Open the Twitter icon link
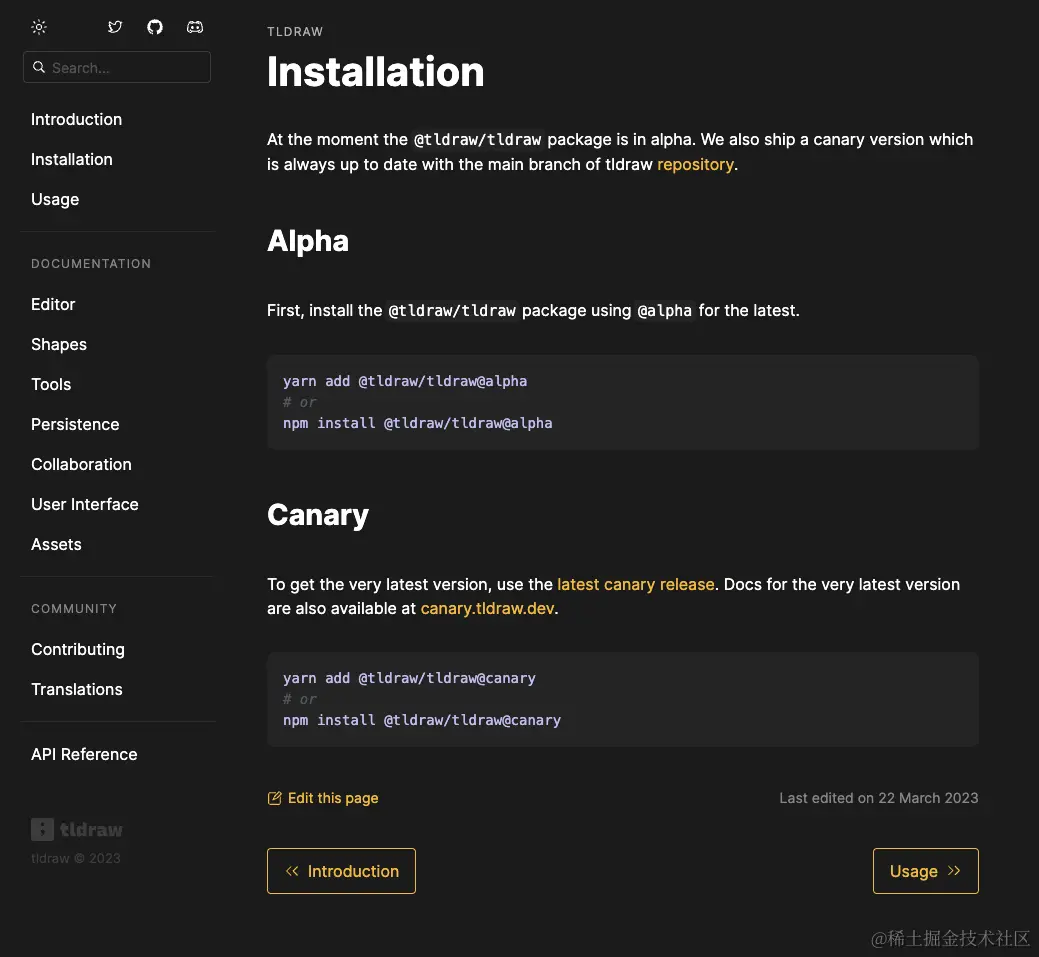The width and height of the screenshot is (1039, 957). click(x=115, y=27)
